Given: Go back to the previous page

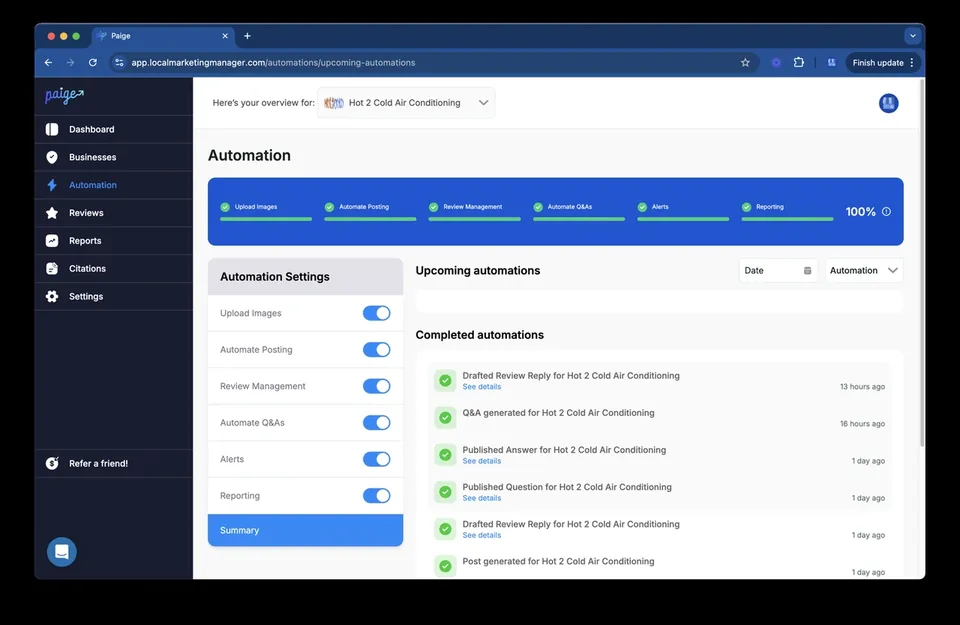Looking at the screenshot, I should (48, 62).
